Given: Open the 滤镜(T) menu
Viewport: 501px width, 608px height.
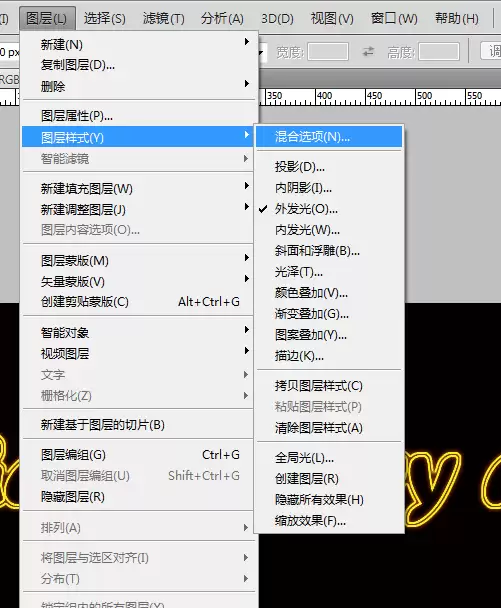Looking at the screenshot, I should pos(164,18).
